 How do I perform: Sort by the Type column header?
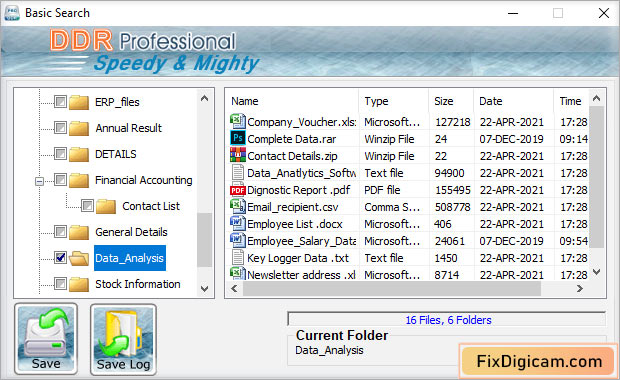coord(376,101)
